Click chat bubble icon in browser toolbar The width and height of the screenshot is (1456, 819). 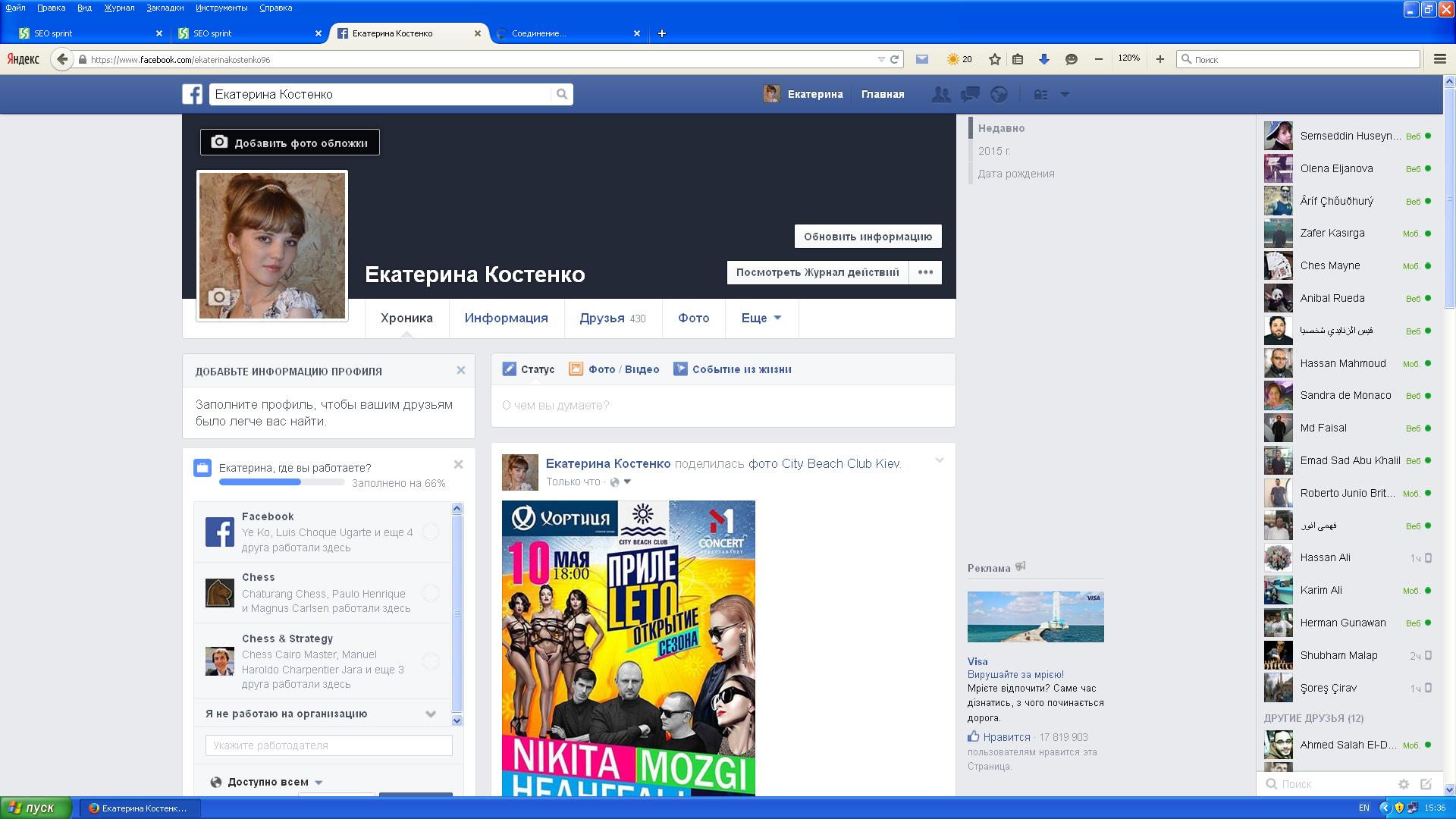tap(1072, 59)
